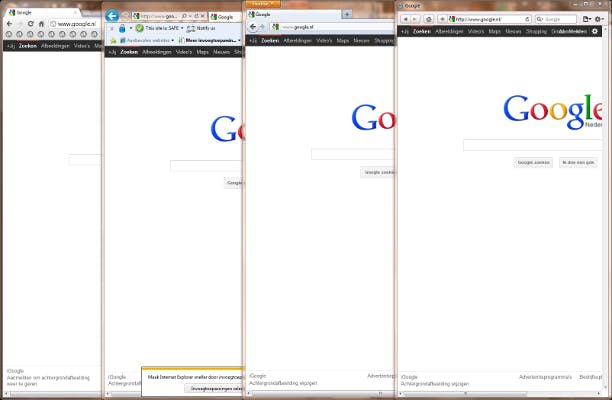Image resolution: width=612 pixels, height=400 pixels.
Task: Click the Google zoeken button in Firefox
Action: (x=377, y=172)
